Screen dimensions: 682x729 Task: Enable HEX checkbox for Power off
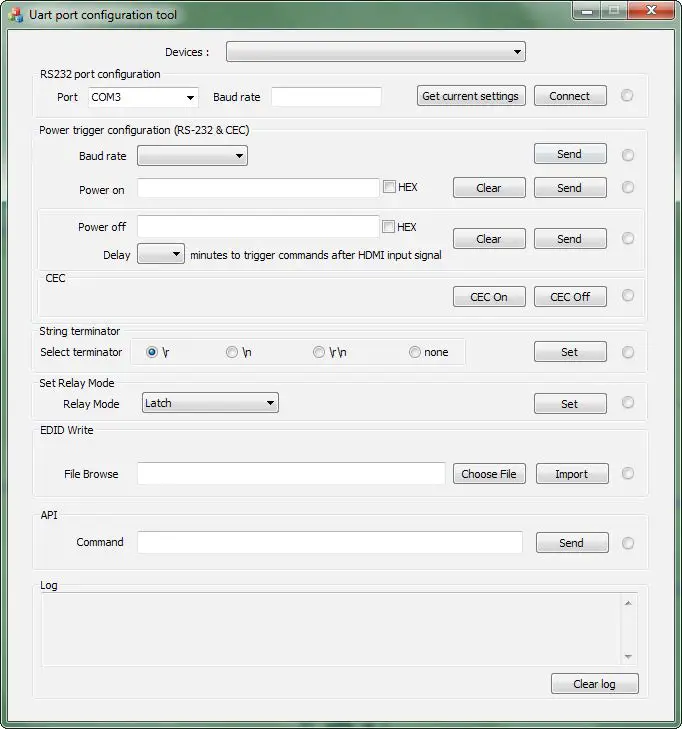388,226
